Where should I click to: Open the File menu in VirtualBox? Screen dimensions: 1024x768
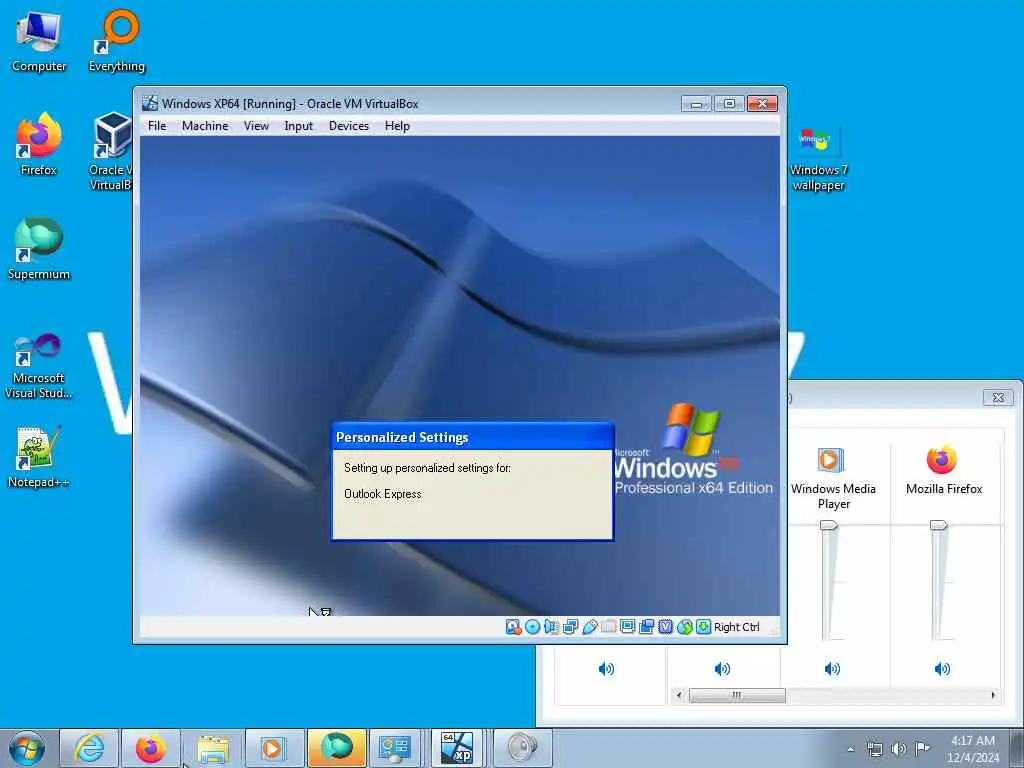pyautogui.click(x=157, y=126)
